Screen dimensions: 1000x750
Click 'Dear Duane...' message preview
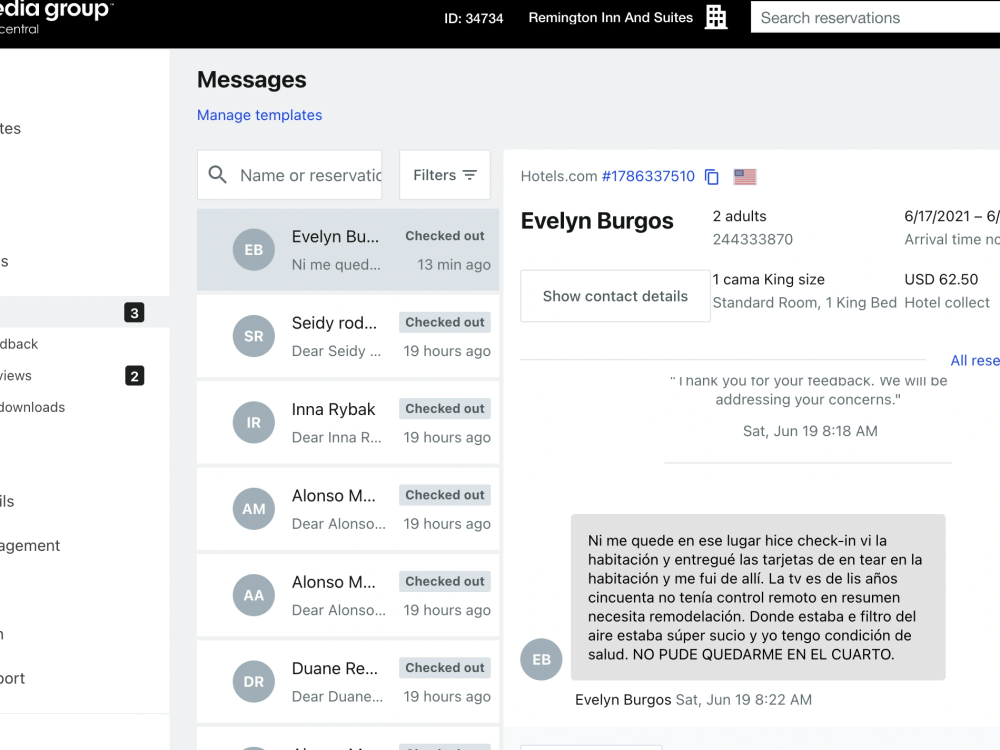click(337, 696)
